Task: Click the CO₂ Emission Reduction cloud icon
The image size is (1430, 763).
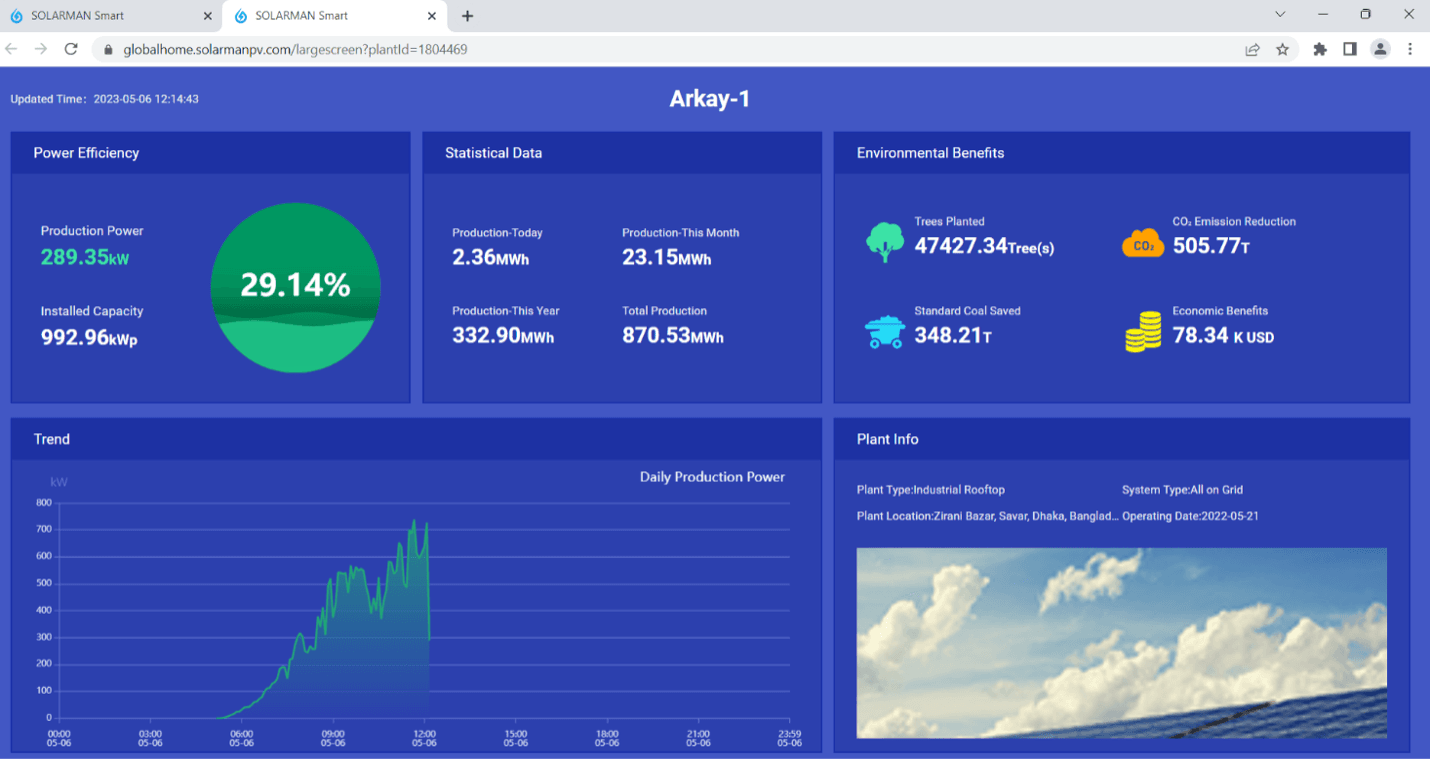Action: tap(1142, 244)
